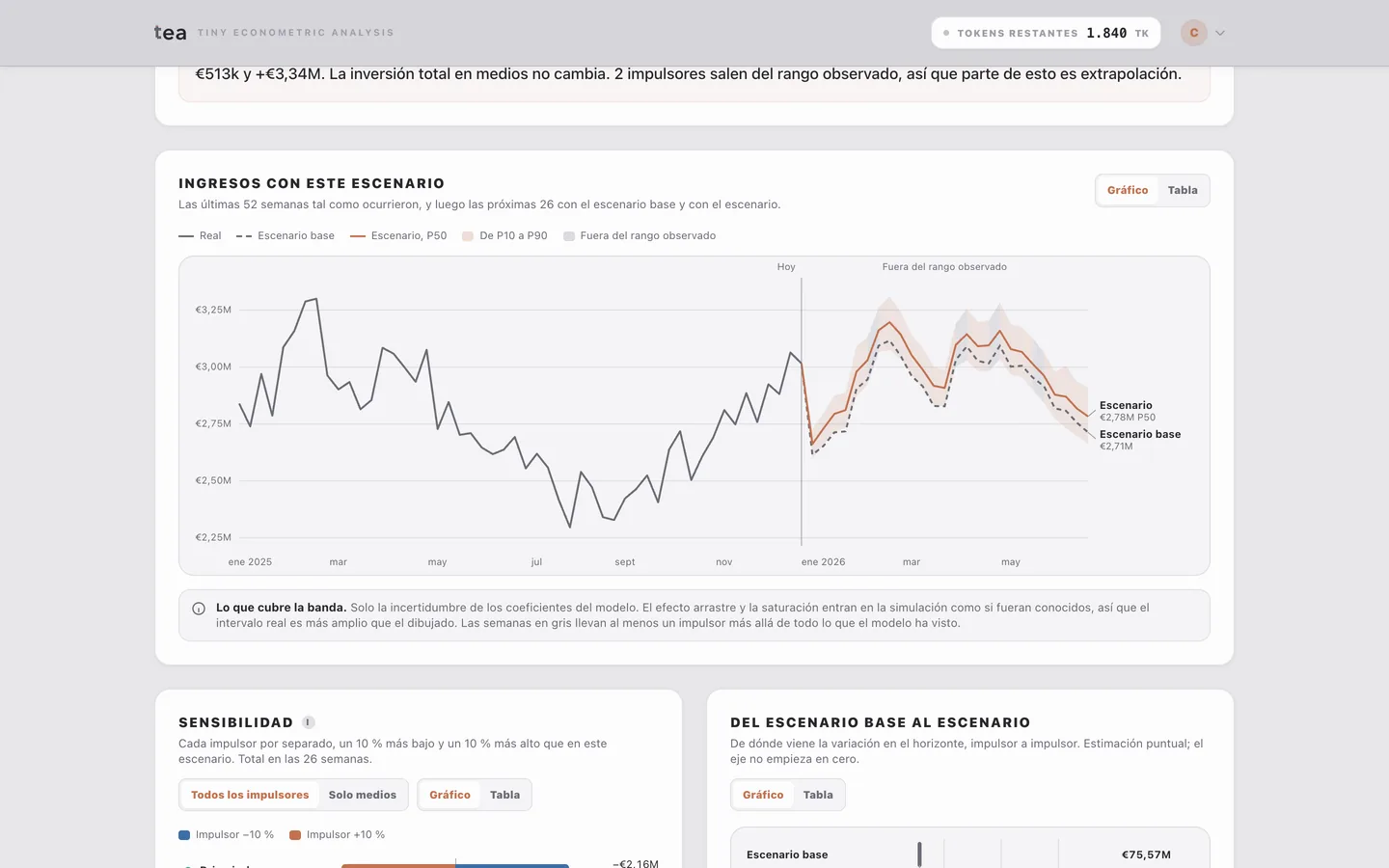Select Gráfico view in the Ingresos card
Image resolution: width=1389 pixels, height=868 pixels.
tap(1128, 190)
